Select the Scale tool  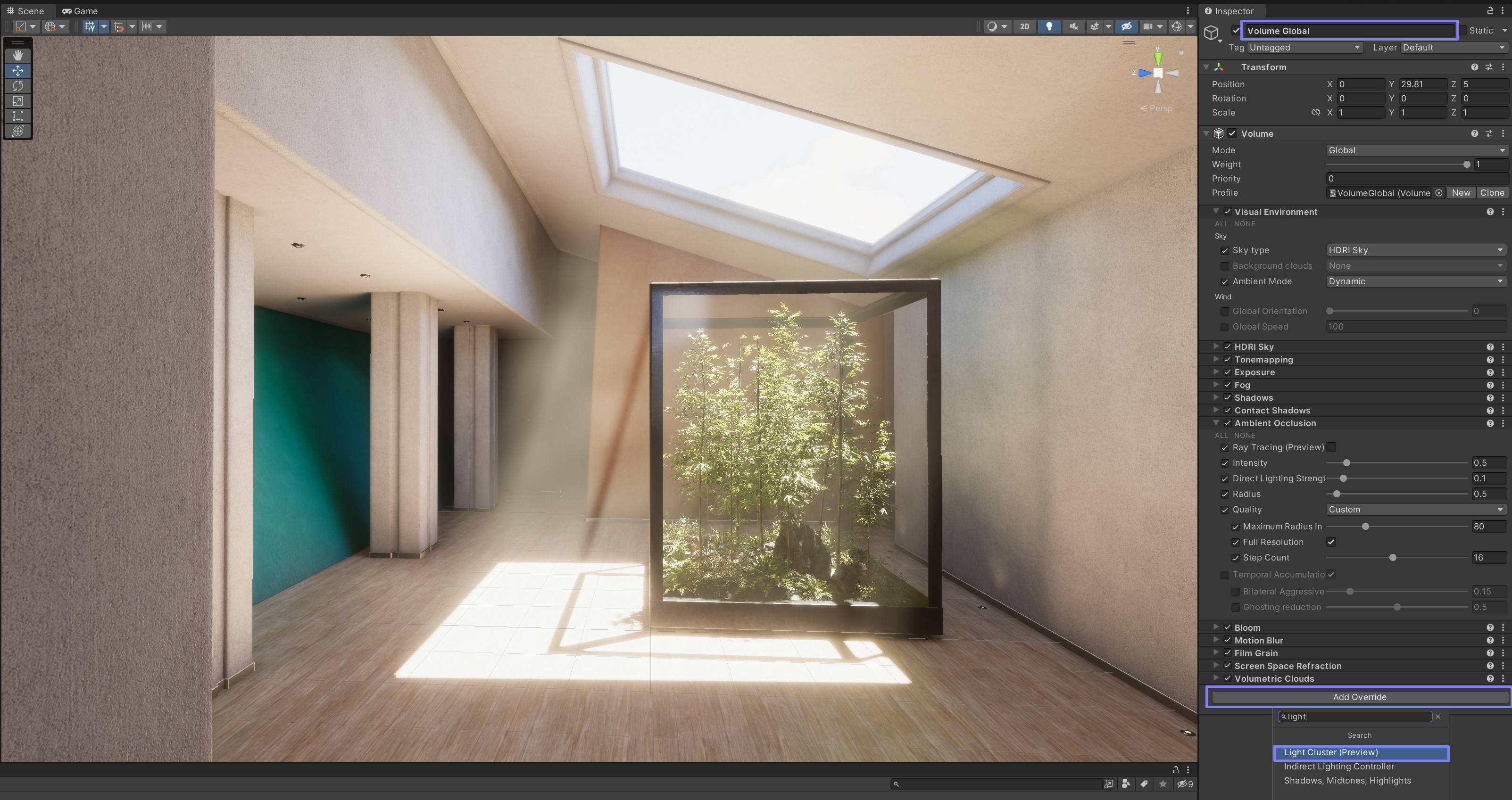pyautogui.click(x=17, y=101)
